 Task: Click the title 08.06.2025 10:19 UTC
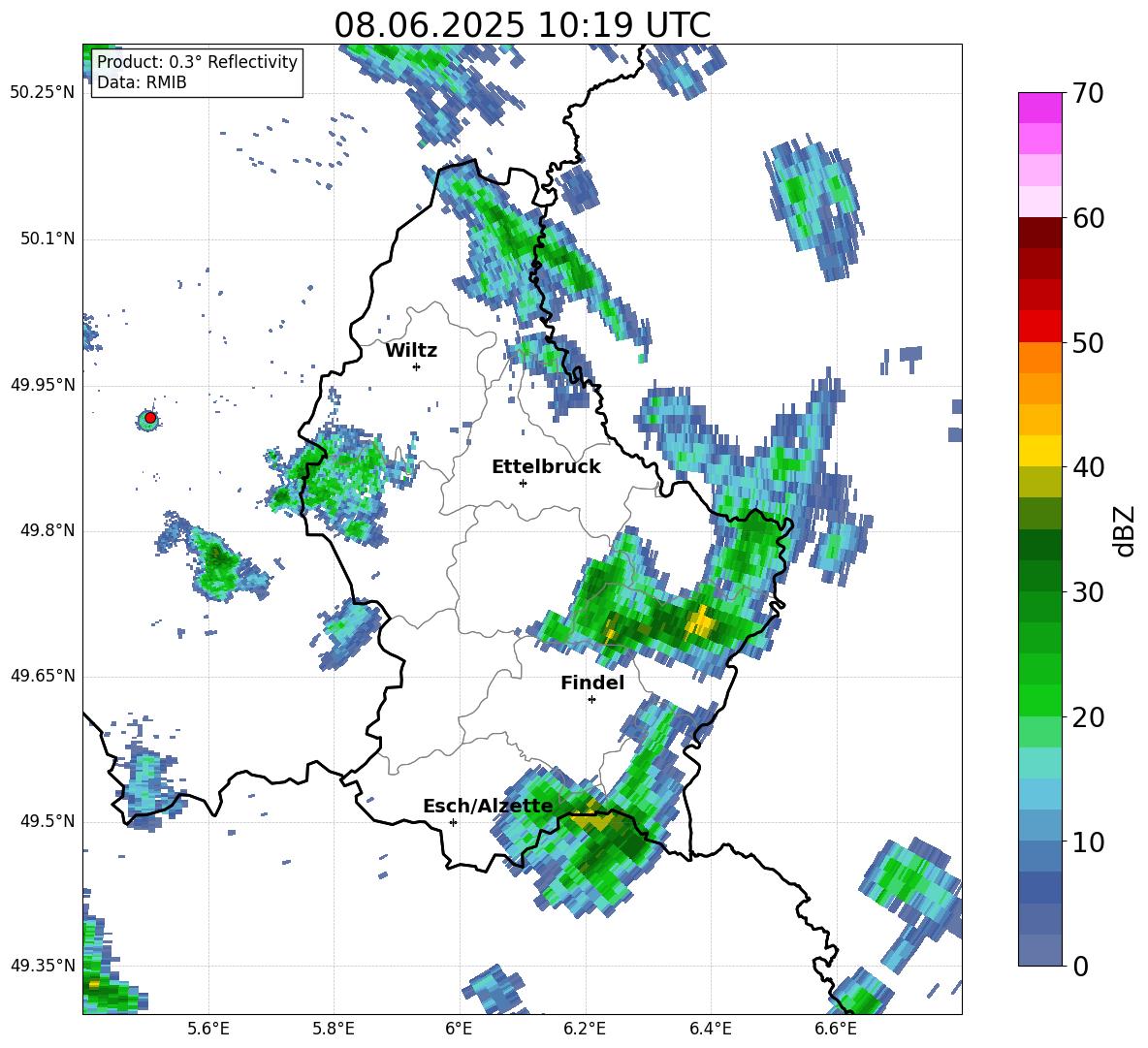tap(522, 25)
